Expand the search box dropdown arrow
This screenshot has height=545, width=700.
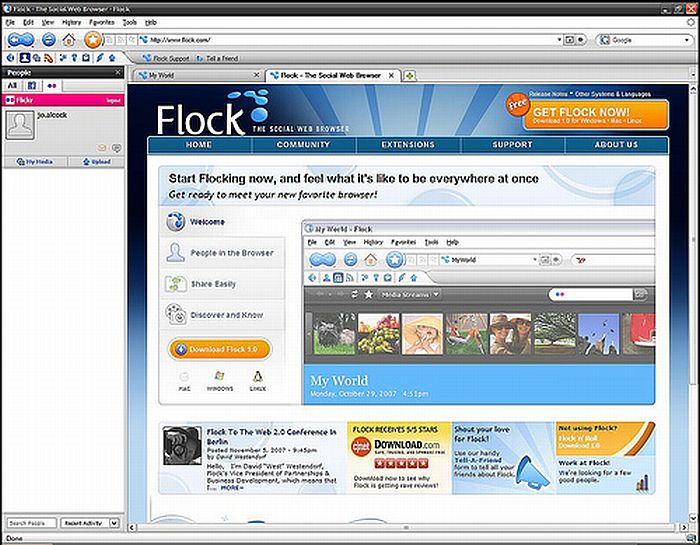(x=687, y=40)
